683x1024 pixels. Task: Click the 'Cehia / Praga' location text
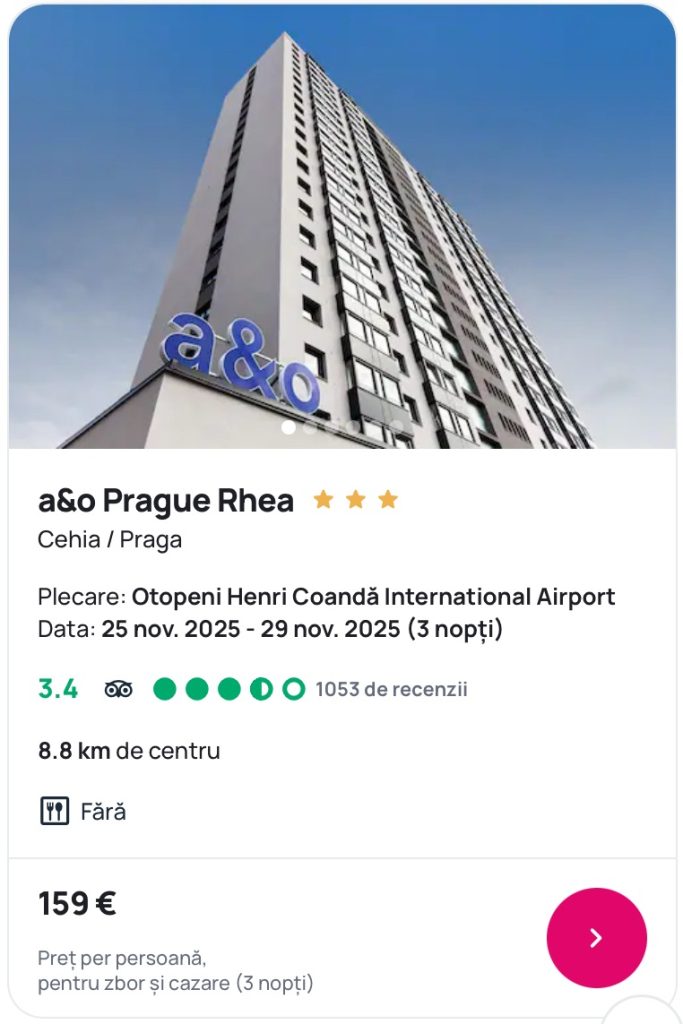click(x=110, y=540)
